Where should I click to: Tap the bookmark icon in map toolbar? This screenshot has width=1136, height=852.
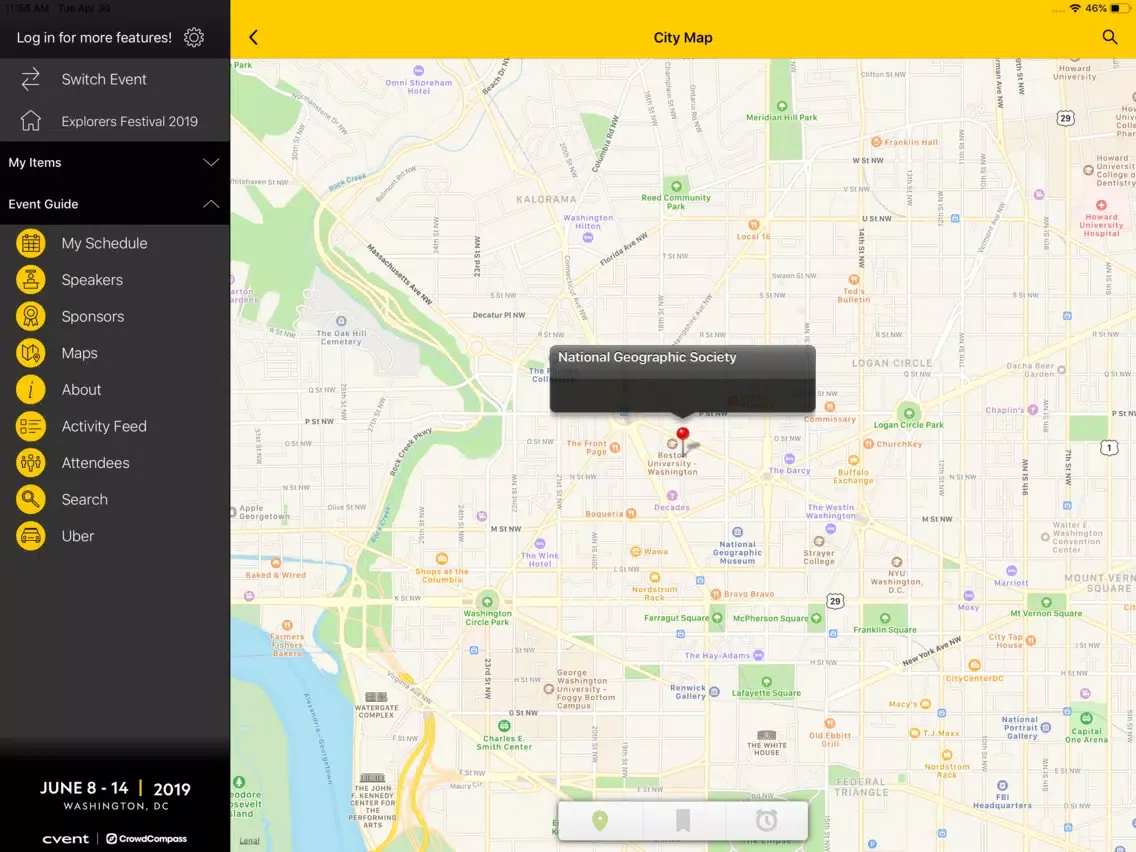pyautogui.click(x=682, y=820)
